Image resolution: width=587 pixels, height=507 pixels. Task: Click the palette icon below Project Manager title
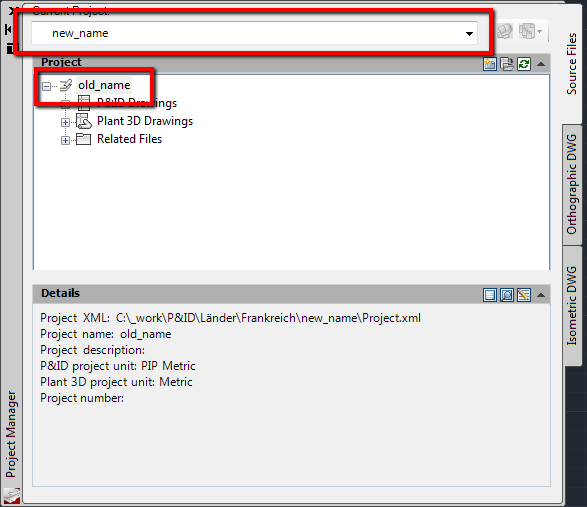[x=12, y=496]
